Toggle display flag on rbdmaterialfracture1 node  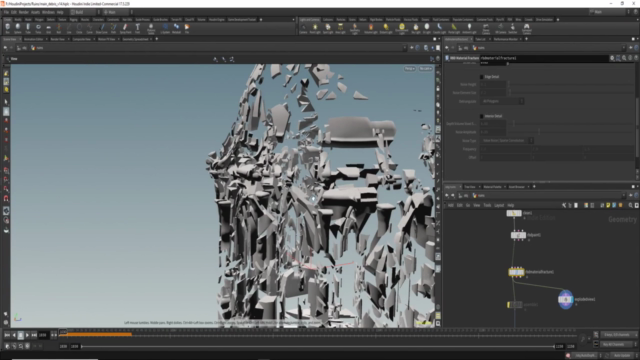(522, 272)
